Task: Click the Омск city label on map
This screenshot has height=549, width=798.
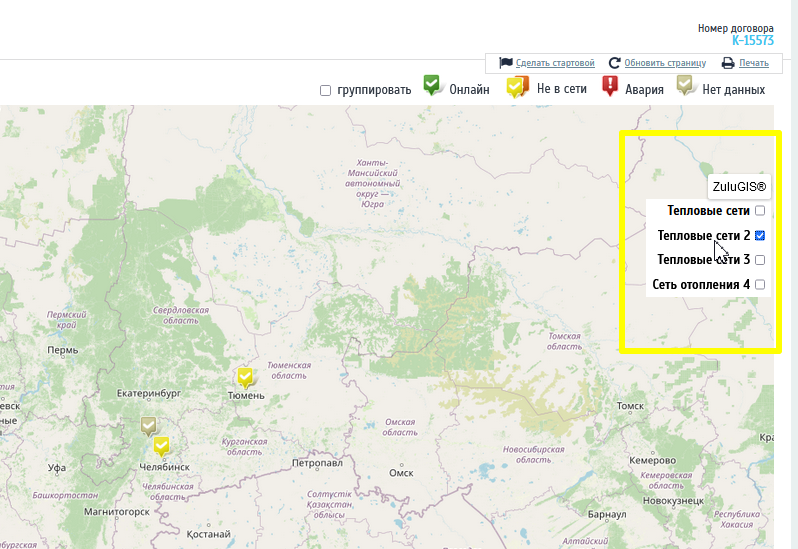Action: click(x=401, y=472)
